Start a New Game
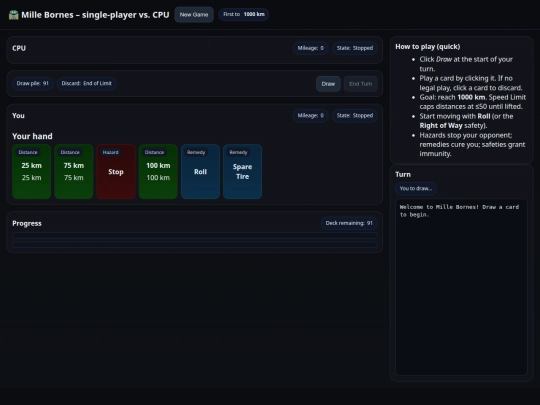The image size is (540, 405). click(194, 14)
